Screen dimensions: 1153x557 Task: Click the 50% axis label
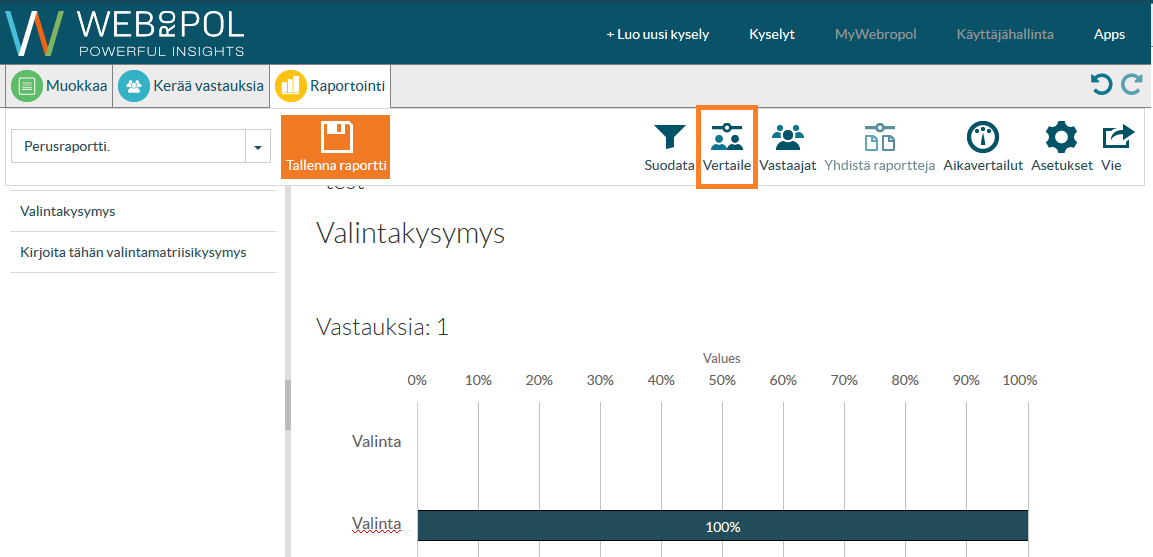[x=722, y=380]
